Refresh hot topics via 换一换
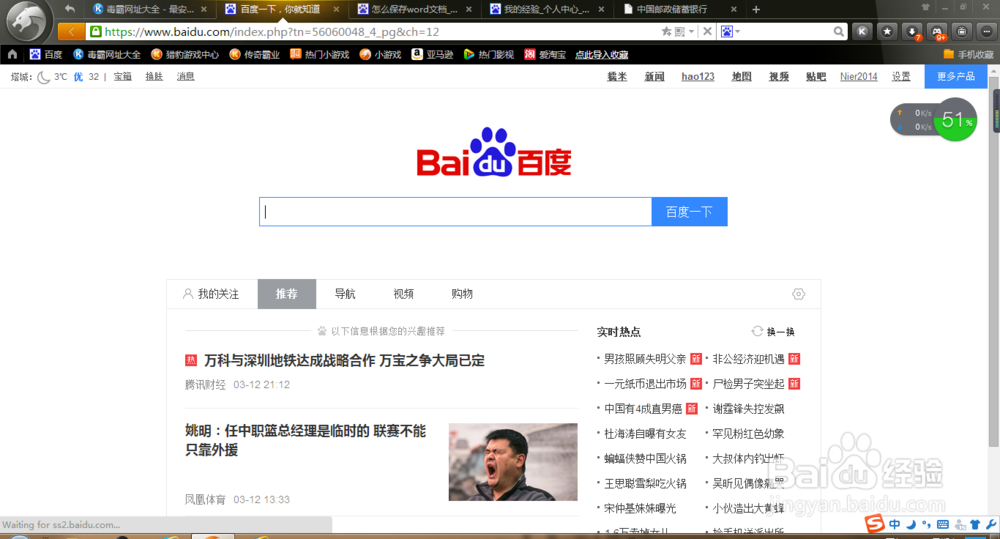Viewport: 1000px width, 539px height. (x=773, y=332)
